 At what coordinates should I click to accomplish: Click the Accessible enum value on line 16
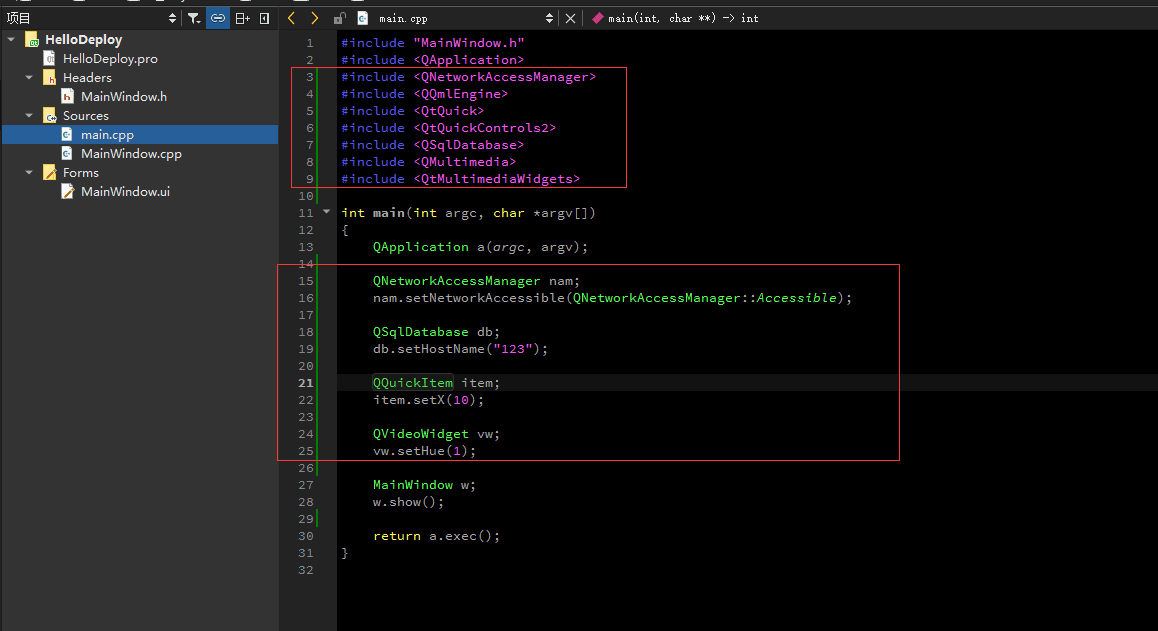click(796, 298)
